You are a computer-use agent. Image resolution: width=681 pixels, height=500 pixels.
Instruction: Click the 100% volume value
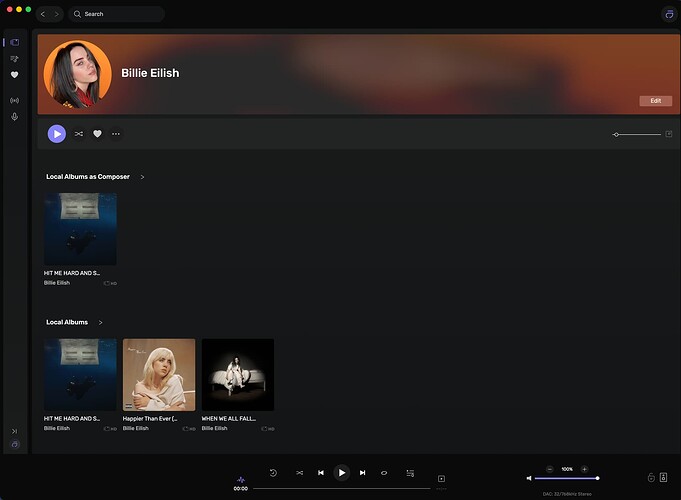[x=567, y=469]
